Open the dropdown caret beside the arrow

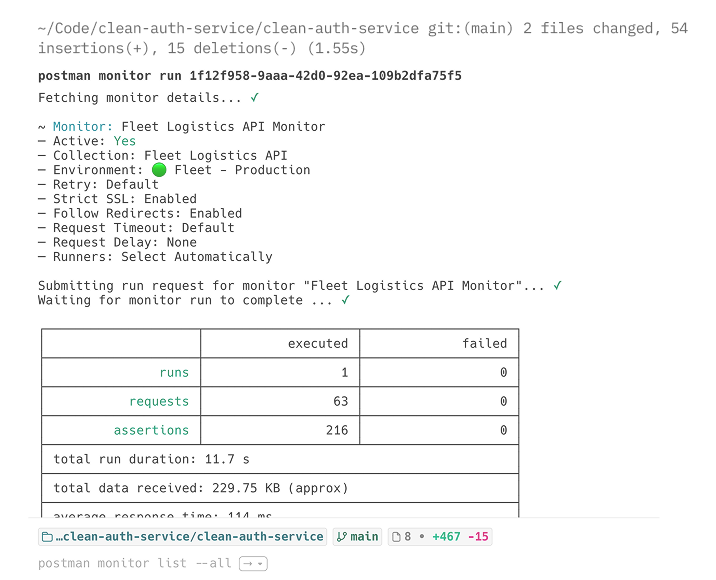(260, 564)
